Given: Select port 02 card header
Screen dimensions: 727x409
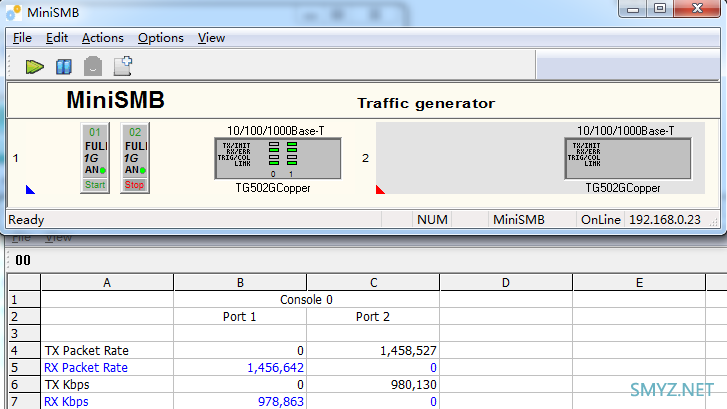Looking at the screenshot, I should click(135, 132).
